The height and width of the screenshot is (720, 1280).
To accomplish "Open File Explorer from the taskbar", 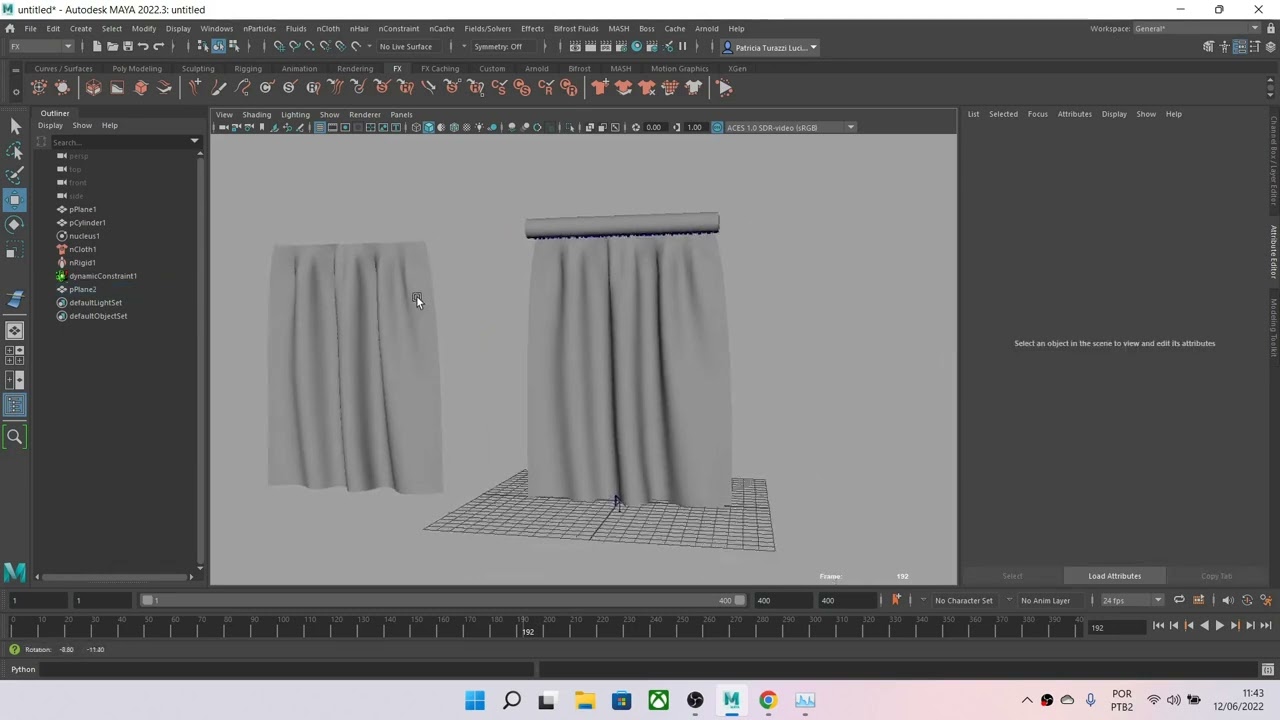I will tap(585, 700).
